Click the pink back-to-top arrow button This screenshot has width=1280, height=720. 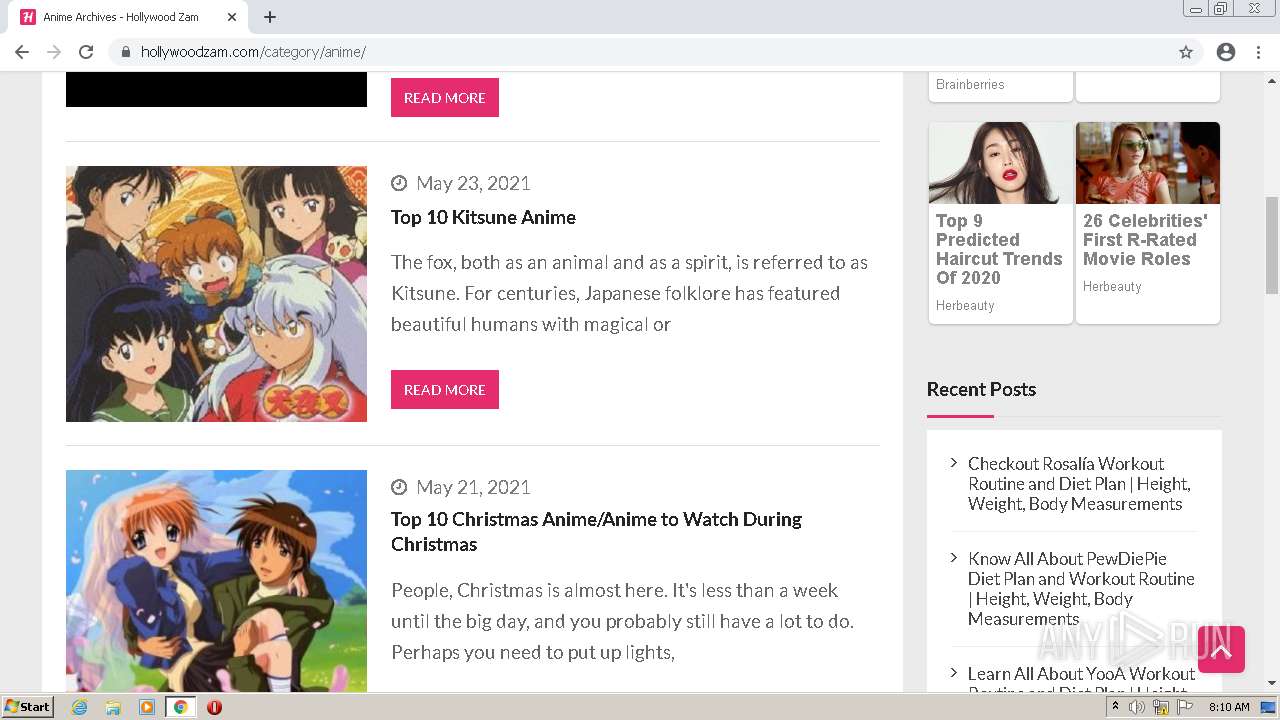pos(1221,650)
